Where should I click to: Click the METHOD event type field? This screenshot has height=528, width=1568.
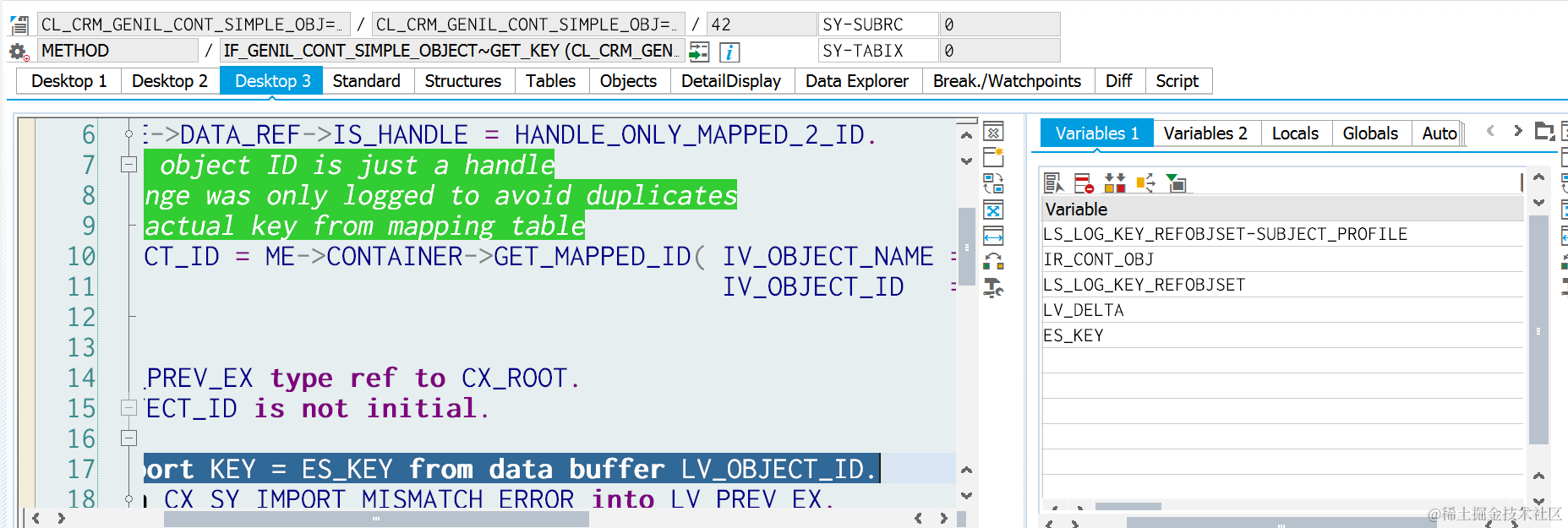pyautogui.click(x=118, y=51)
